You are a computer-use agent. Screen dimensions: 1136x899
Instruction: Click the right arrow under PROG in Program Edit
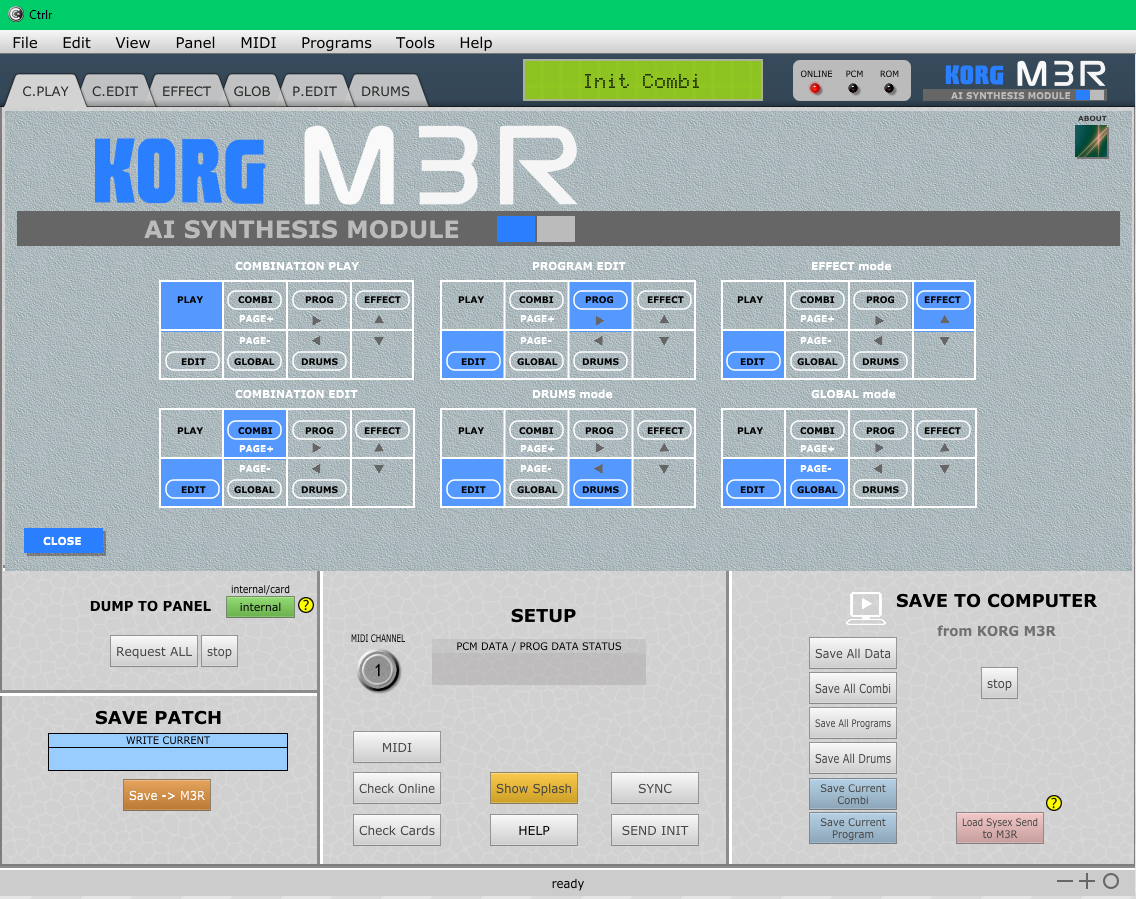coord(599,320)
